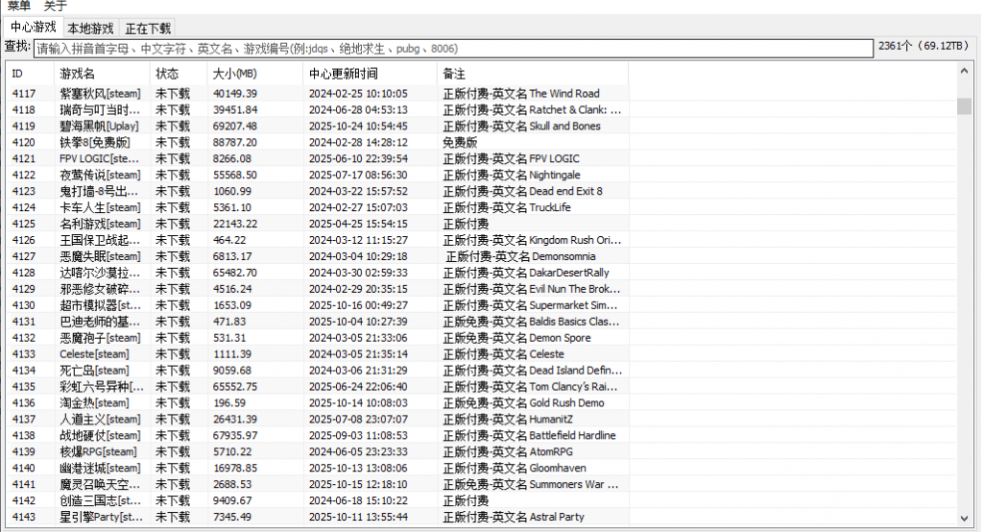Viewport: 981px width, 532px height.
Task: Click update time 2024-03-05 21:35:14
Action: 358,354
